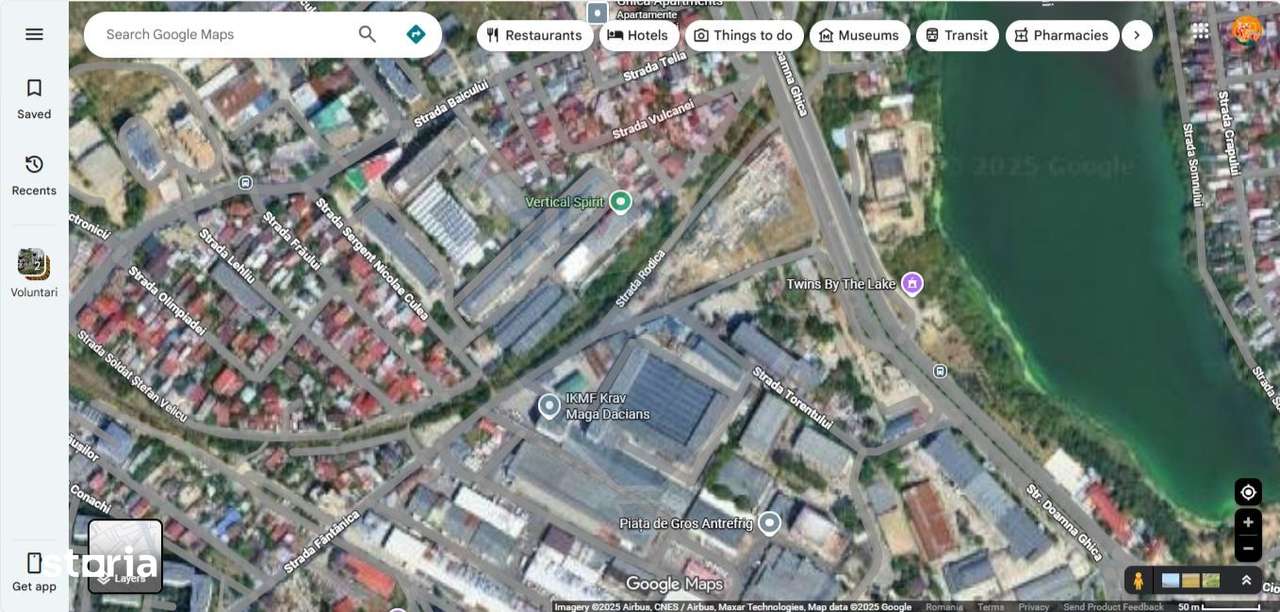Click the magnifier search icon
Viewport: 1280px width, 612px height.
click(367, 34)
